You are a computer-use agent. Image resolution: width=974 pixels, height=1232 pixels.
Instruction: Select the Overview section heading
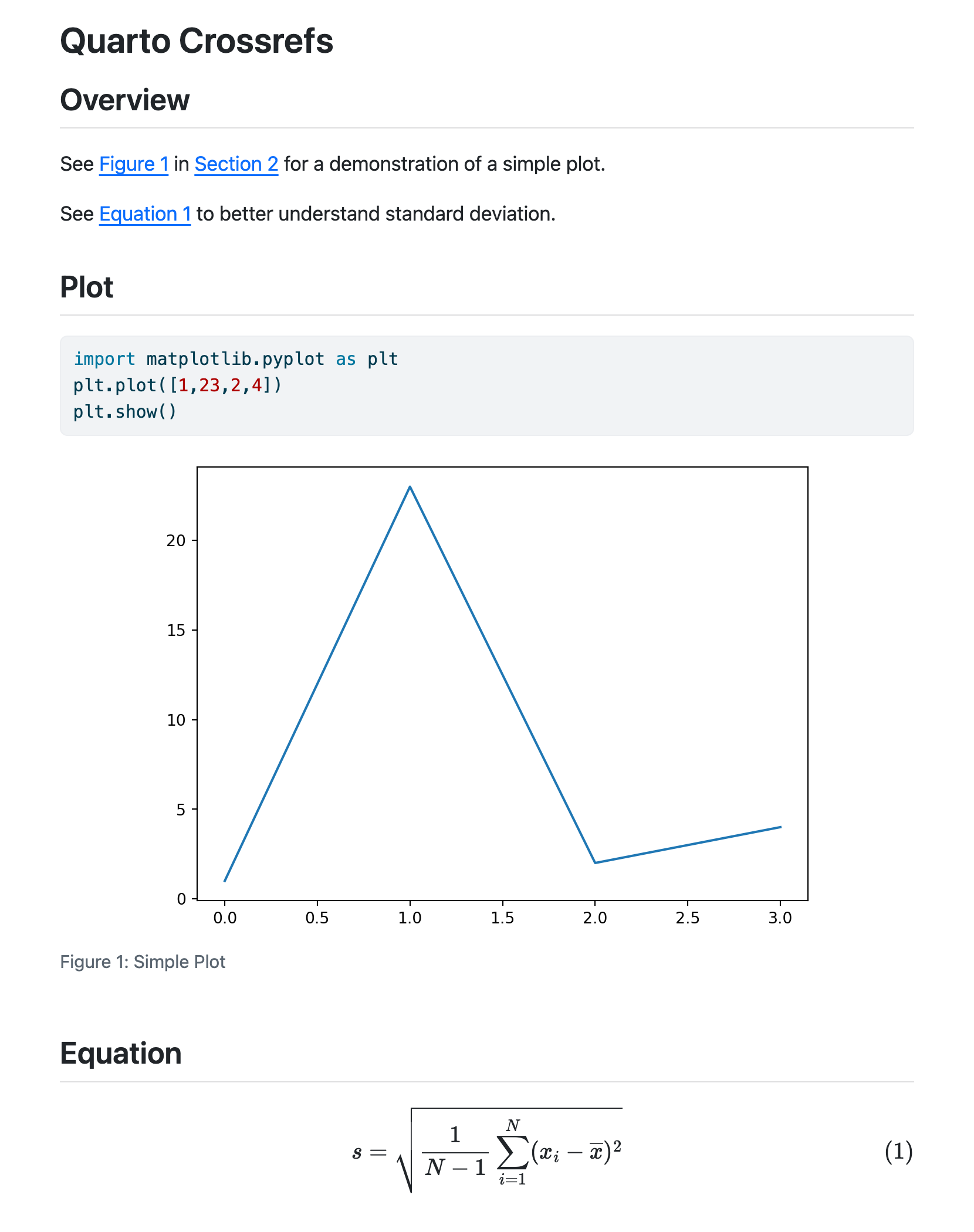125,100
